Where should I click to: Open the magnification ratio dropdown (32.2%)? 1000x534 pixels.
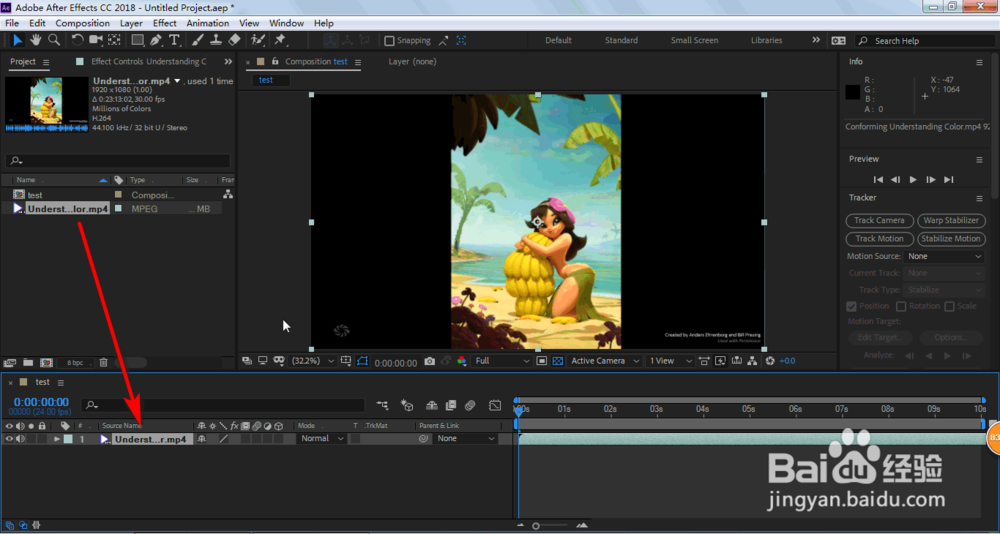[x=312, y=361]
